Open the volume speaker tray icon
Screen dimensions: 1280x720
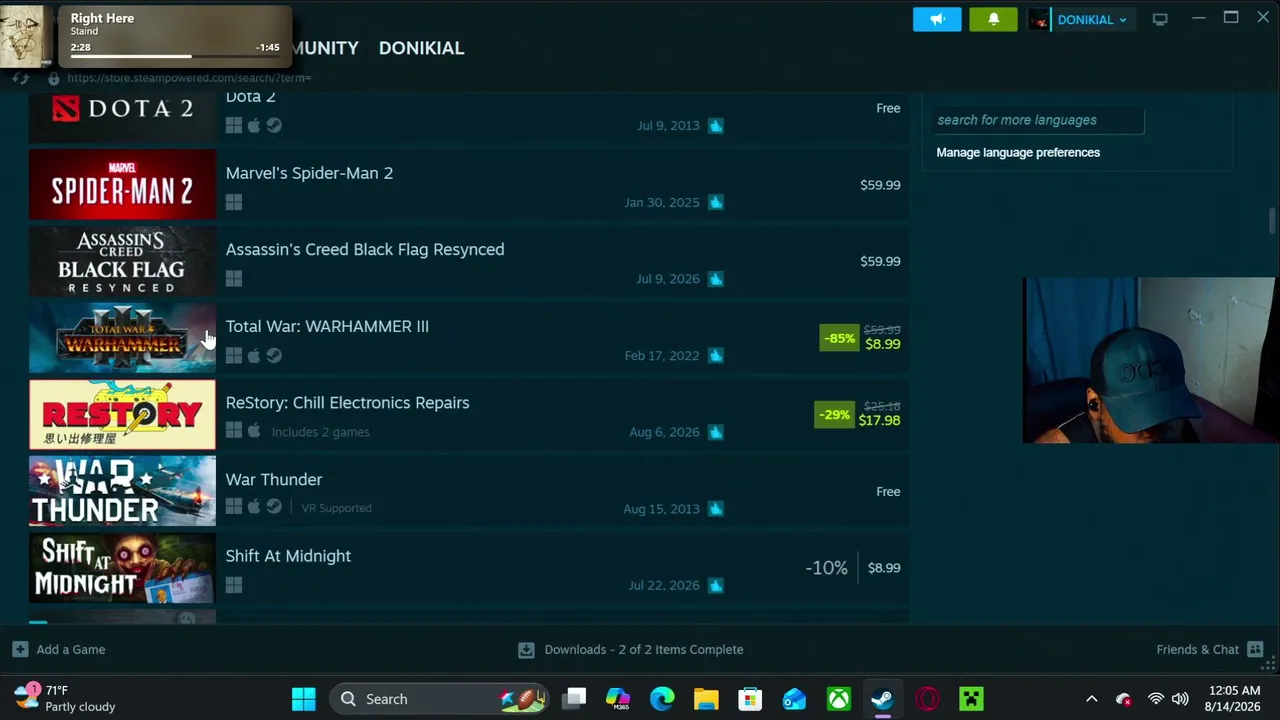pos(1180,699)
